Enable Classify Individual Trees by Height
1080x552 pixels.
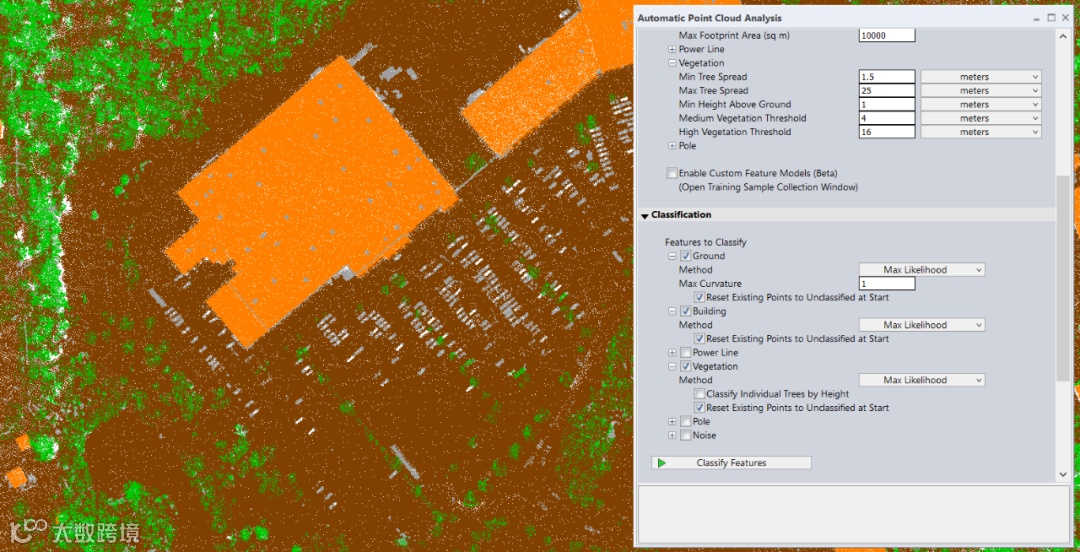tap(699, 393)
